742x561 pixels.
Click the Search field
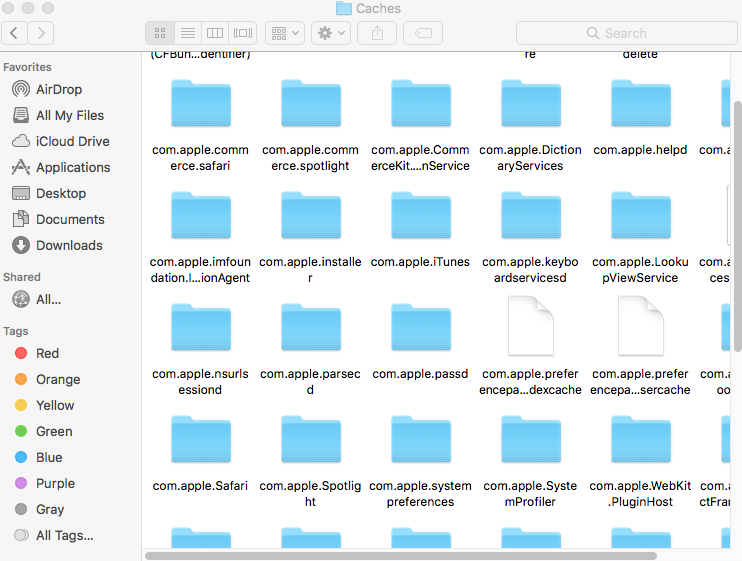pos(627,33)
